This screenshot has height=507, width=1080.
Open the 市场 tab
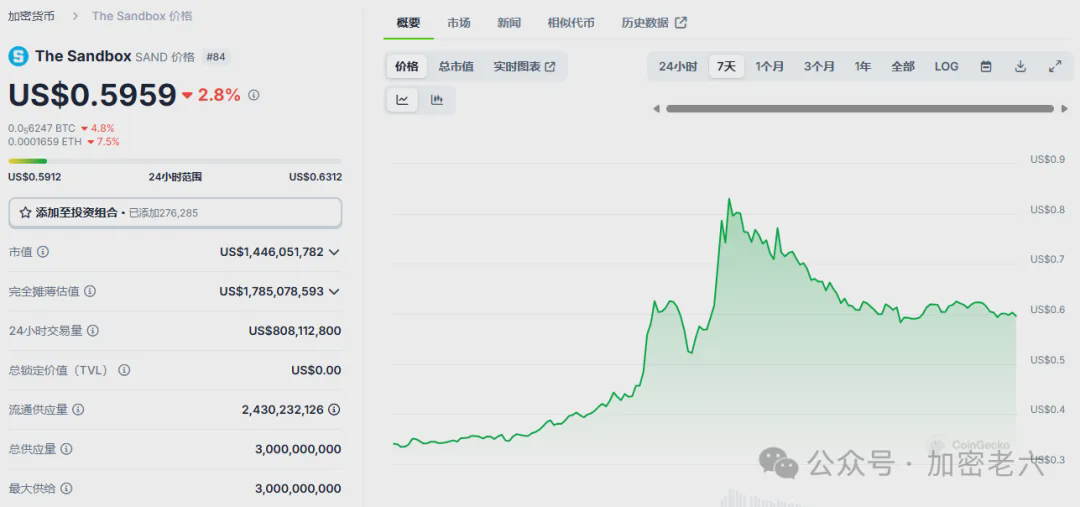pyautogui.click(x=459, y=23)
